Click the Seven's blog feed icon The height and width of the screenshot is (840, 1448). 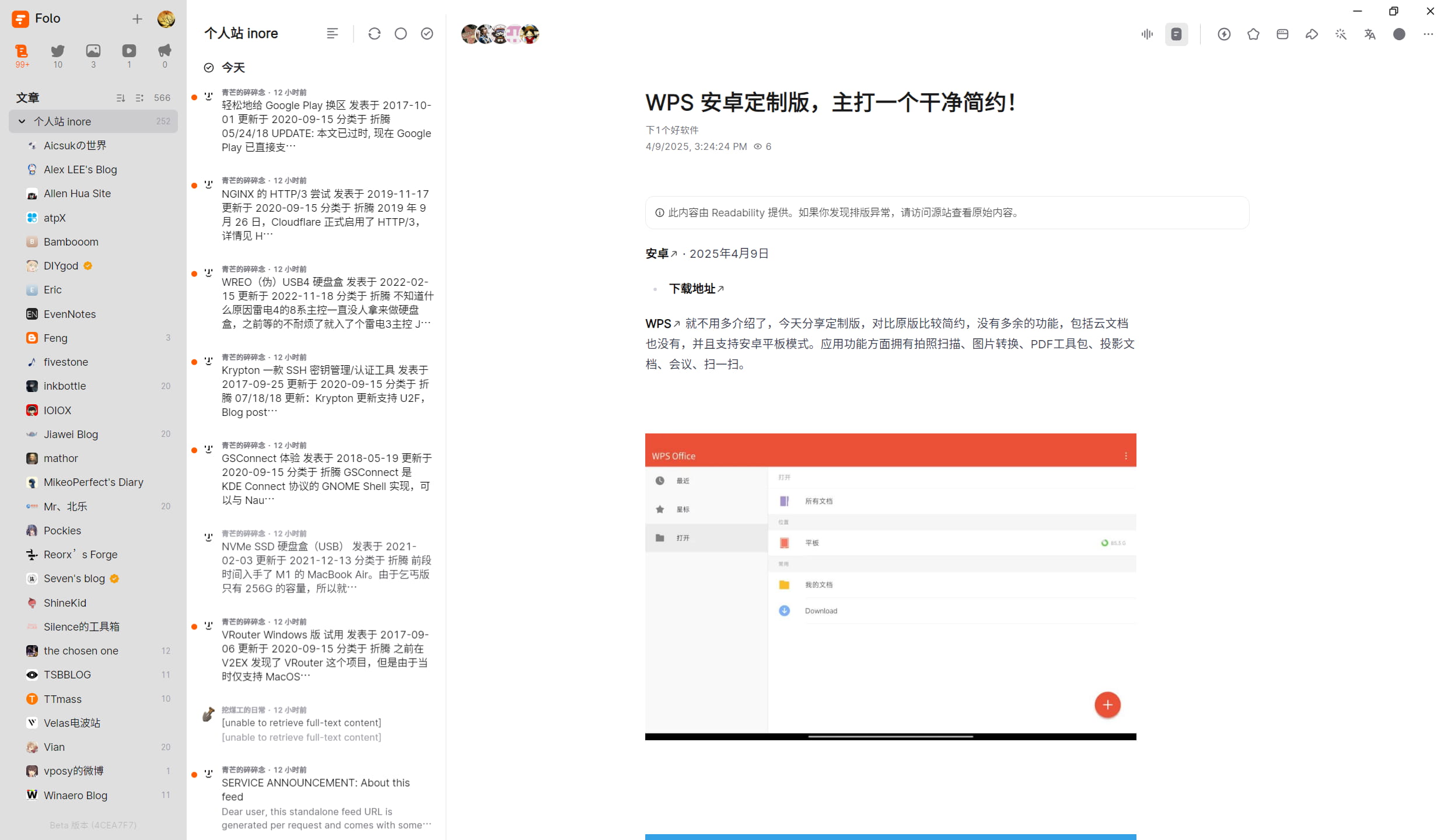point(32,579)
